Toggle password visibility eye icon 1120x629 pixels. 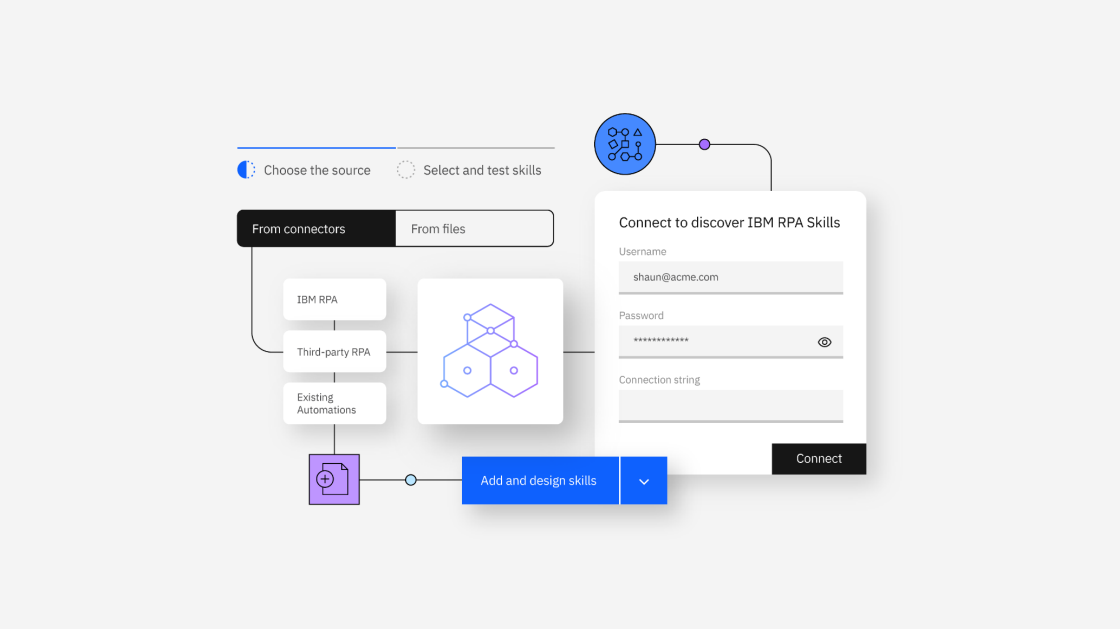824,342
